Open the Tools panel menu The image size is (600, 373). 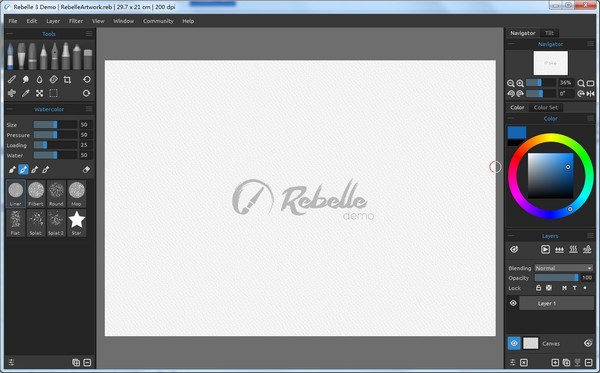89,34
